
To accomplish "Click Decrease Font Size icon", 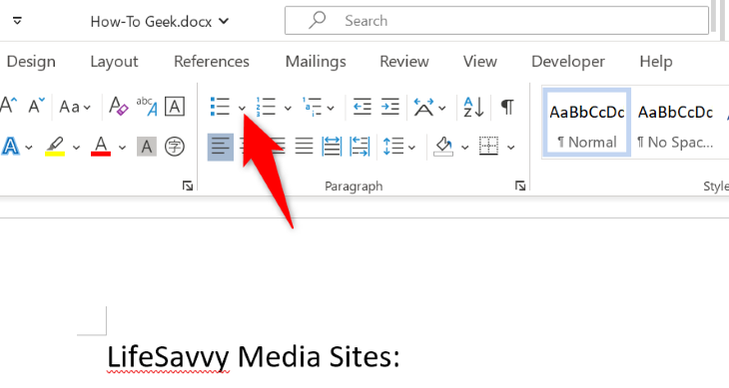I will pos(36,106).
